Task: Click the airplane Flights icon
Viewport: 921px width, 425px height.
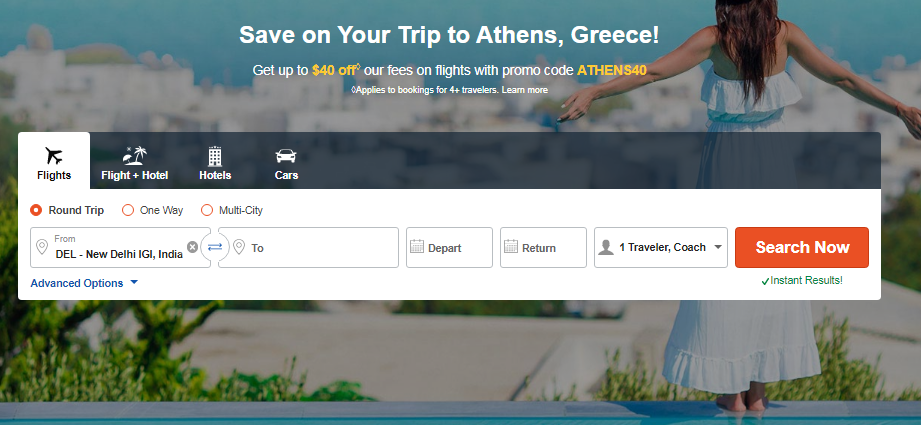Action: pyautogui.click(x=54, y=156)
